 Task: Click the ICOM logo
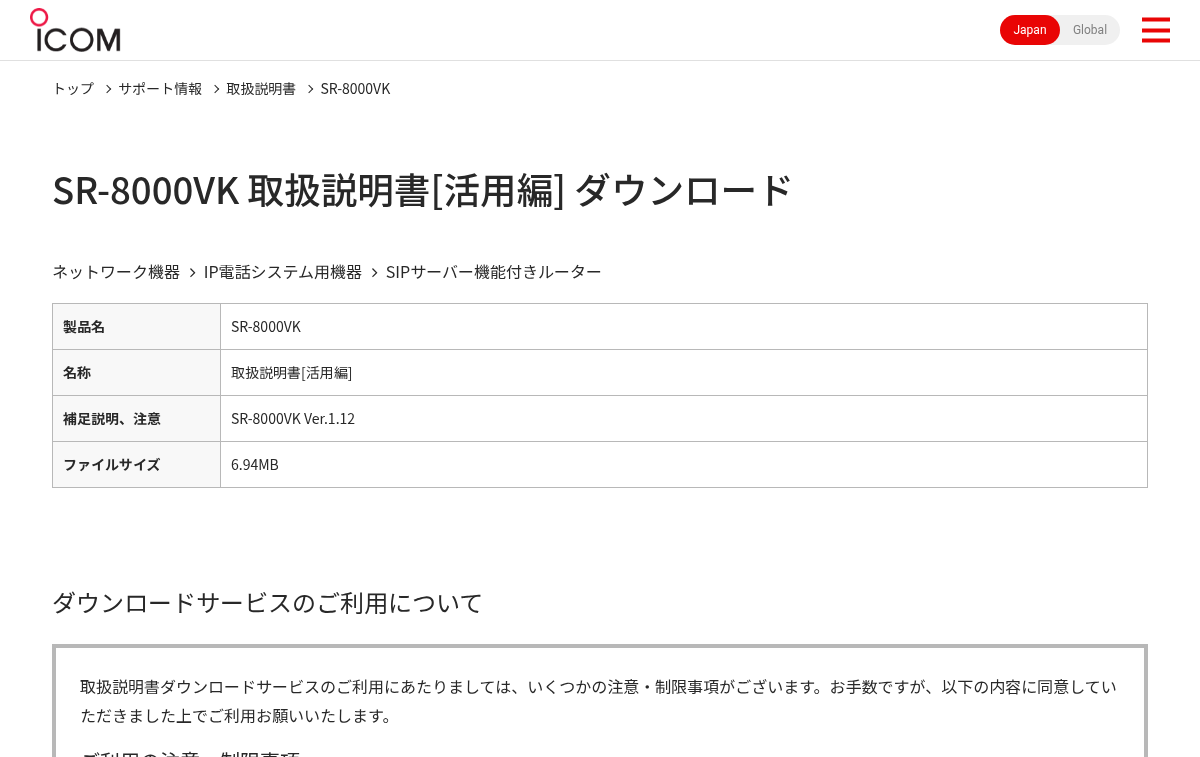tap(75, 30)
